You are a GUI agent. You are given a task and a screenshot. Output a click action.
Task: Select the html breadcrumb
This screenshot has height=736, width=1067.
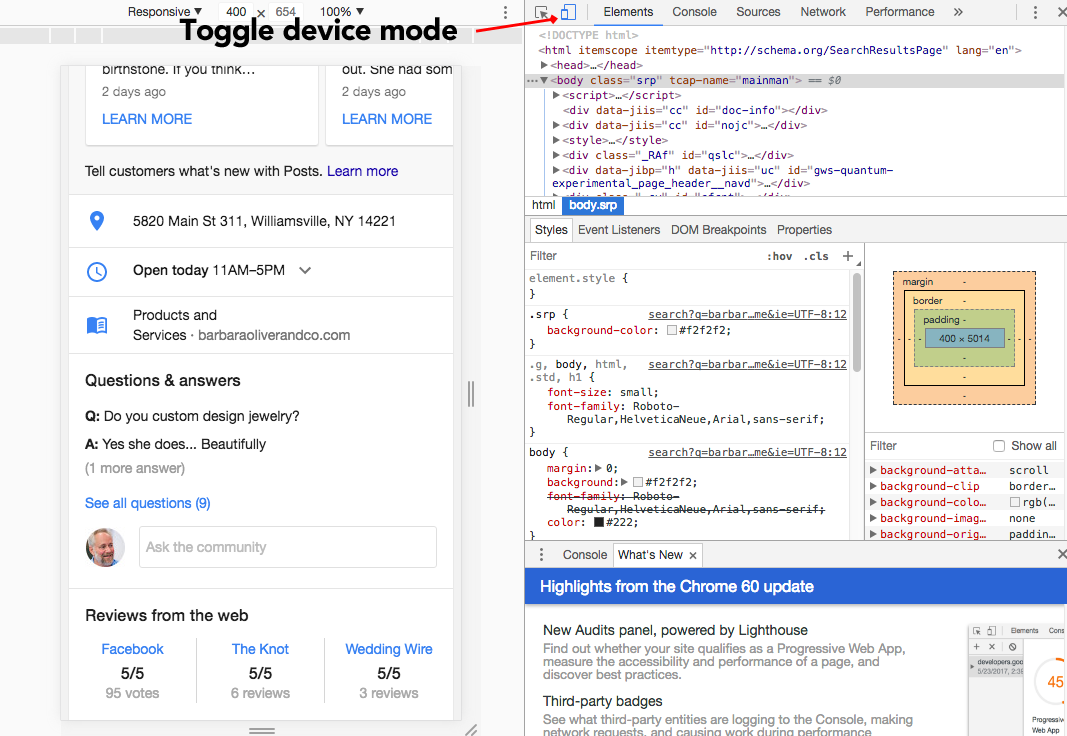pos(543,205)
